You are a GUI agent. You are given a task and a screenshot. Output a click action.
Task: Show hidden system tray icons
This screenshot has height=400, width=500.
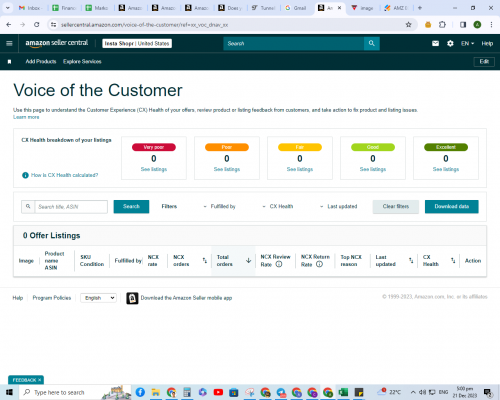pyautogui.click(x=413, y=392)
